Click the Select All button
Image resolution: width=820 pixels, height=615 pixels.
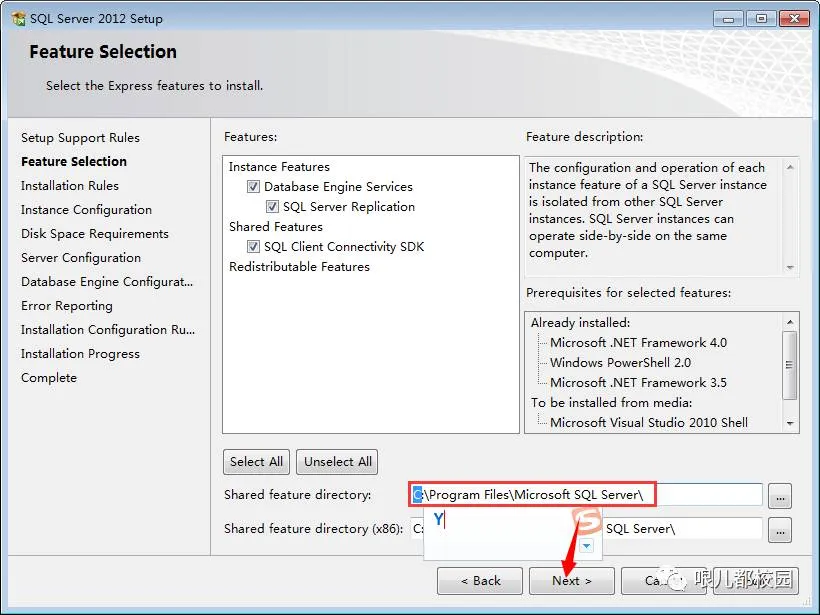coord(256,462)
